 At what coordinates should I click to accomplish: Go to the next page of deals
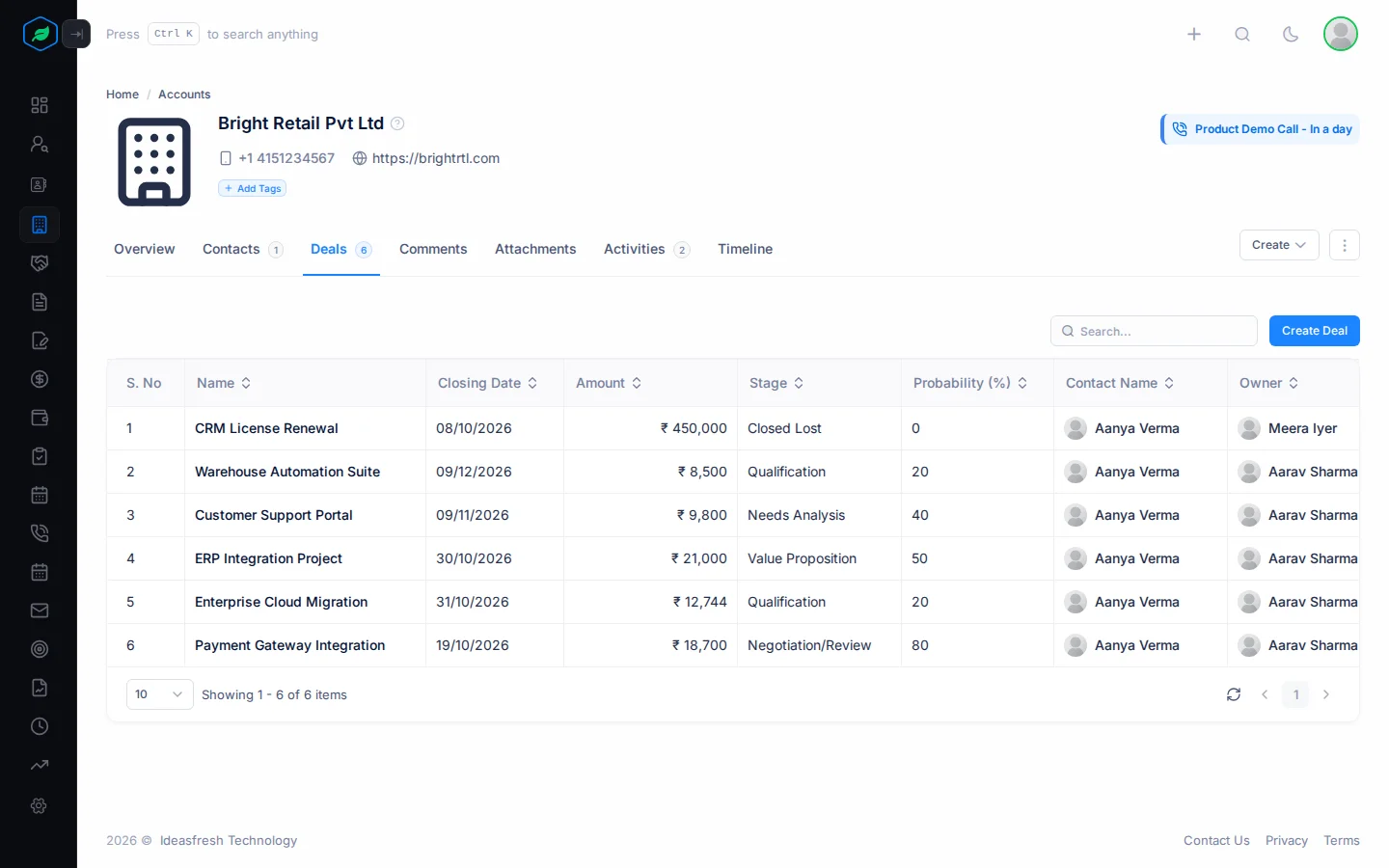pyautogui.click(x=1326, y=694)
